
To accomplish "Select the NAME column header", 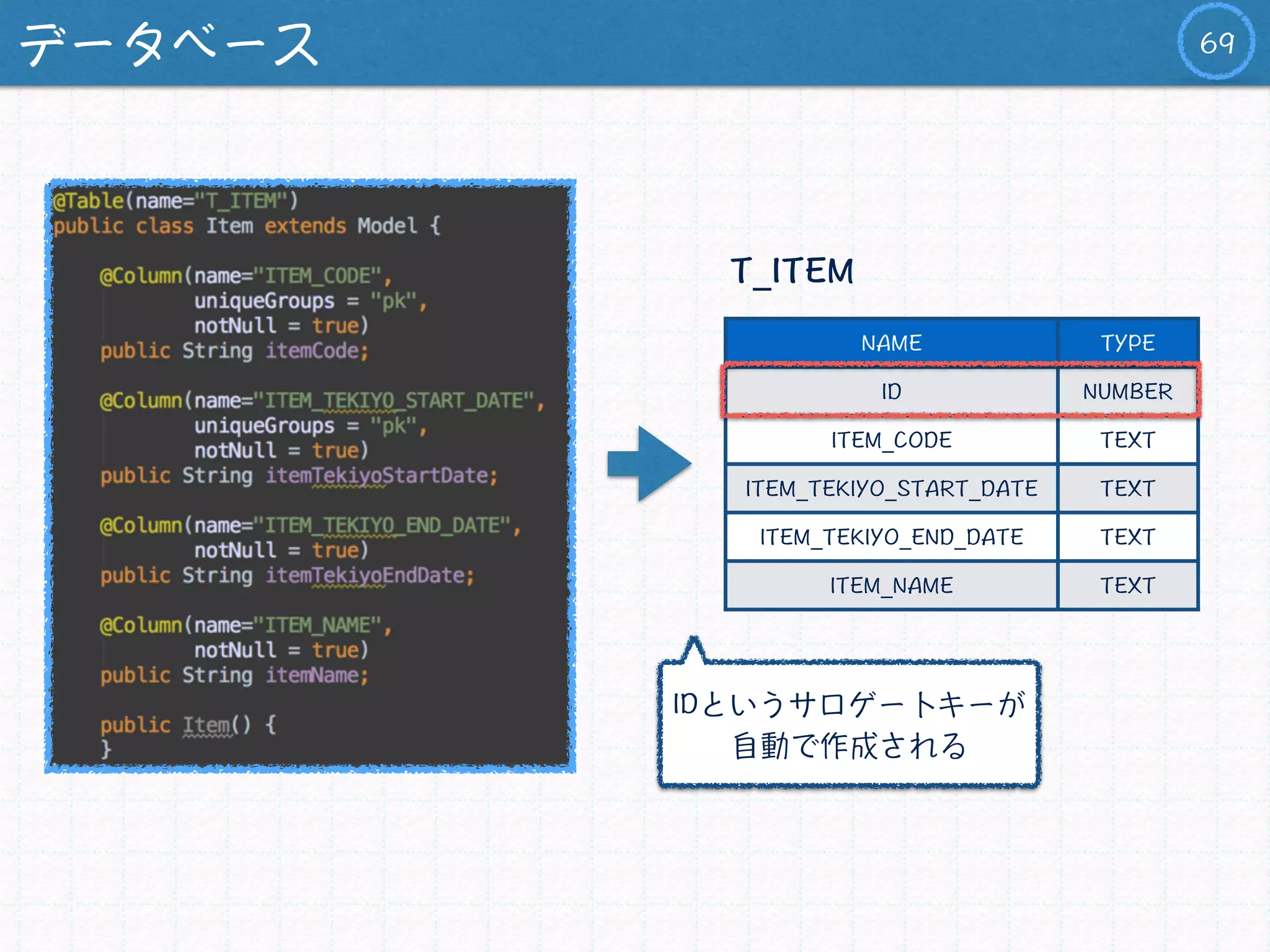I will pyautogui.click(x=891, y=342).
